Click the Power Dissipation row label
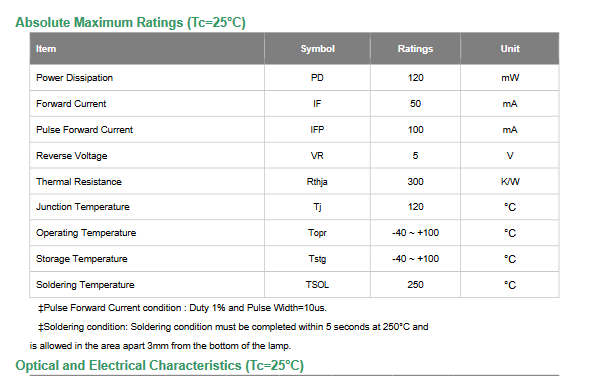The image size is (600, 376). click(74, 78)
